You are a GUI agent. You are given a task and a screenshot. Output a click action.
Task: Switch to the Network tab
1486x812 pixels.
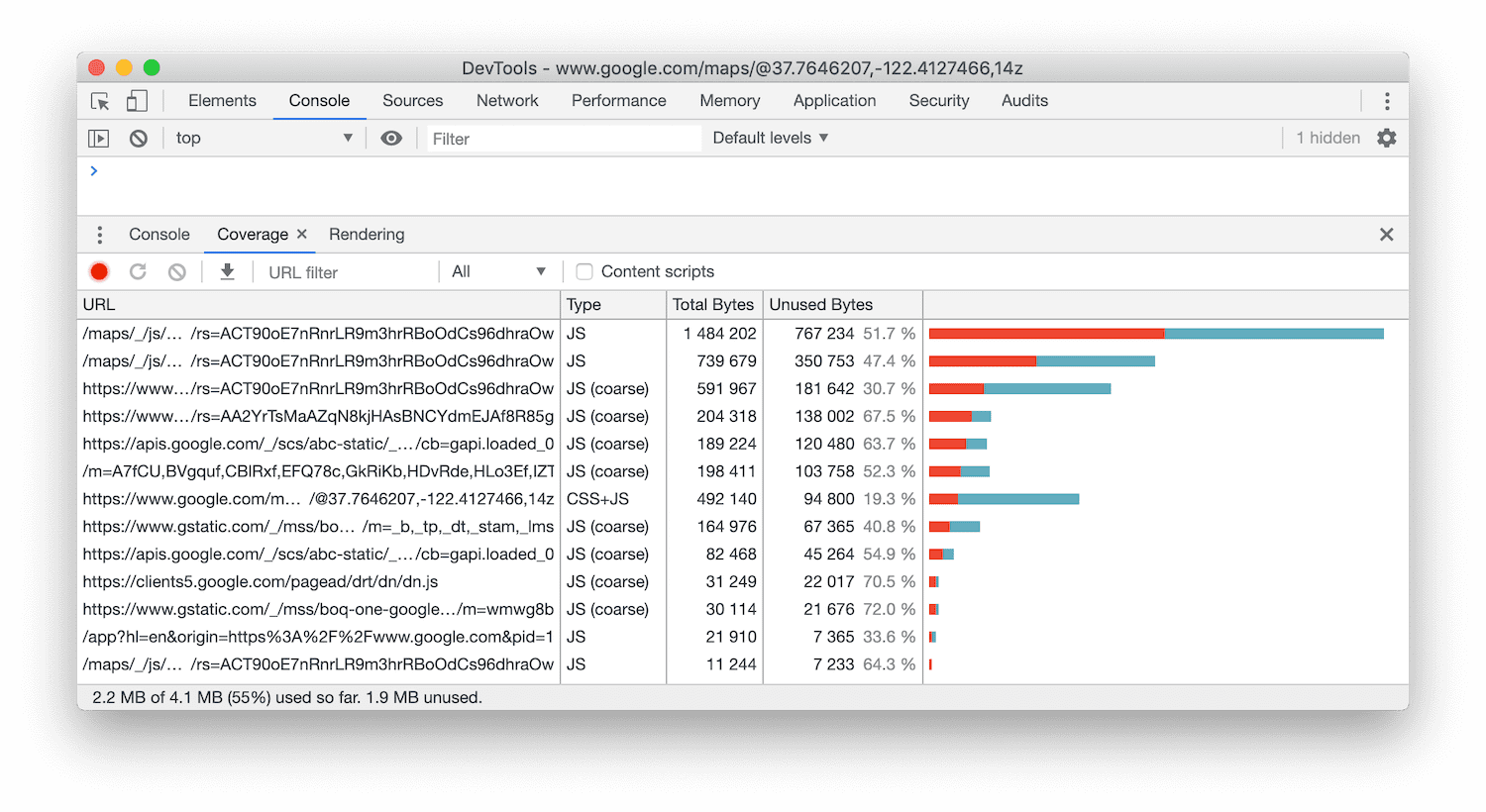(x=507, y=101)
